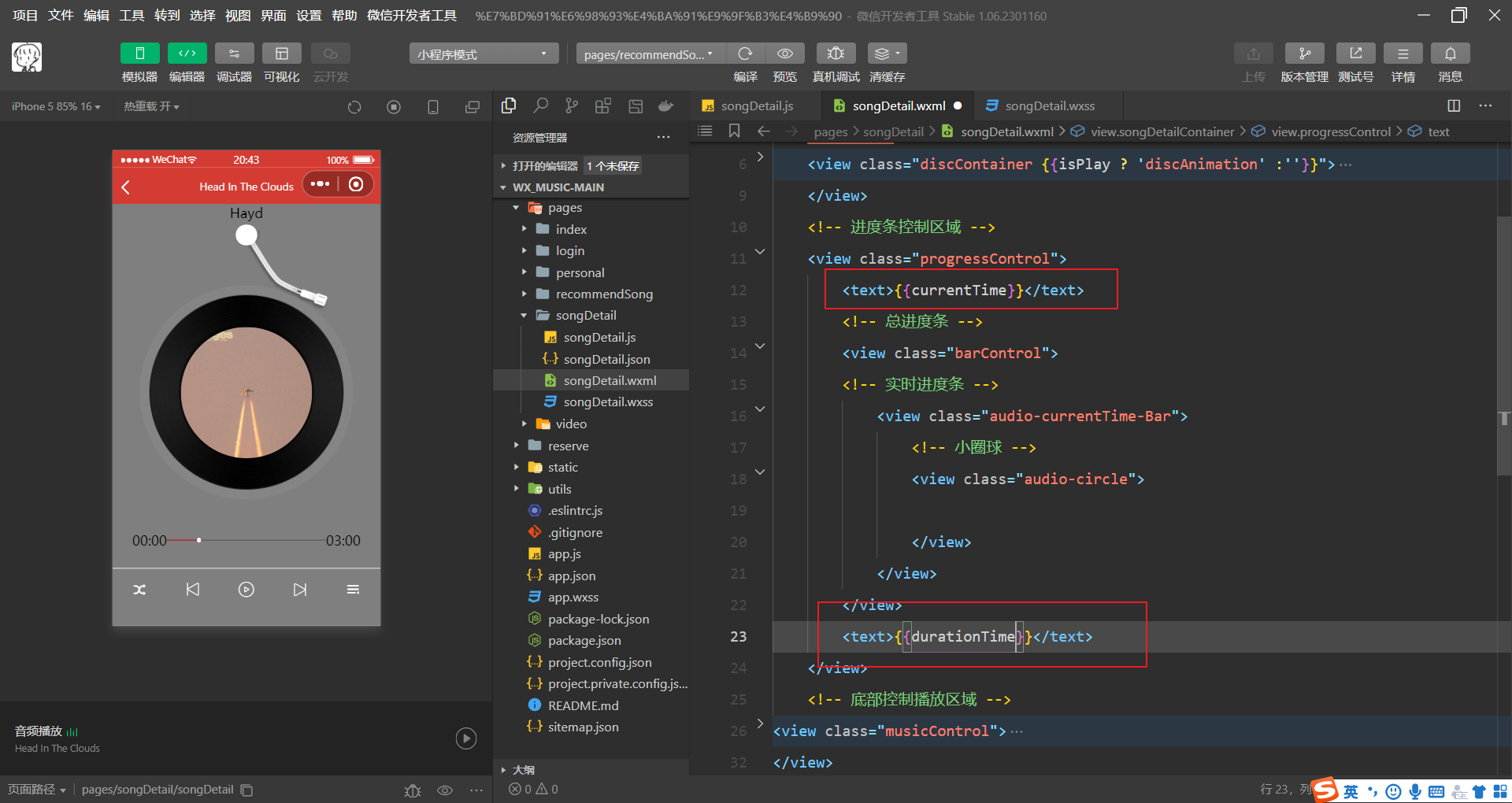Click next track in simulator

click(300, 590)
